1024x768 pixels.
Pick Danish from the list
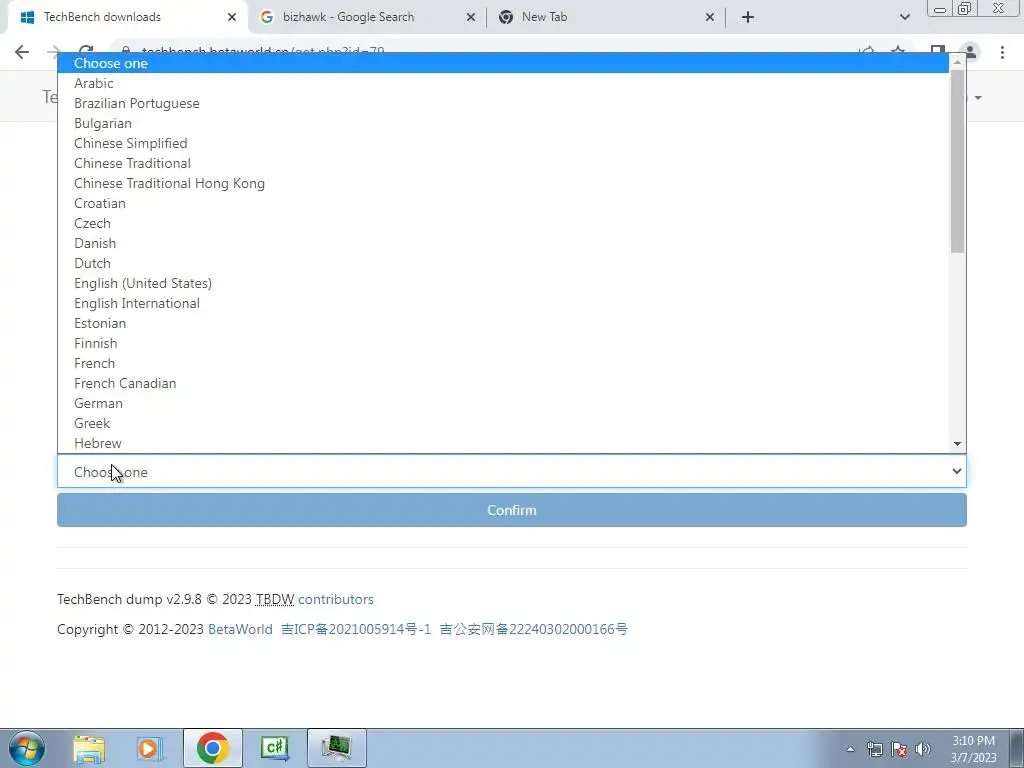pyautogui.click(x=503, y=243)
